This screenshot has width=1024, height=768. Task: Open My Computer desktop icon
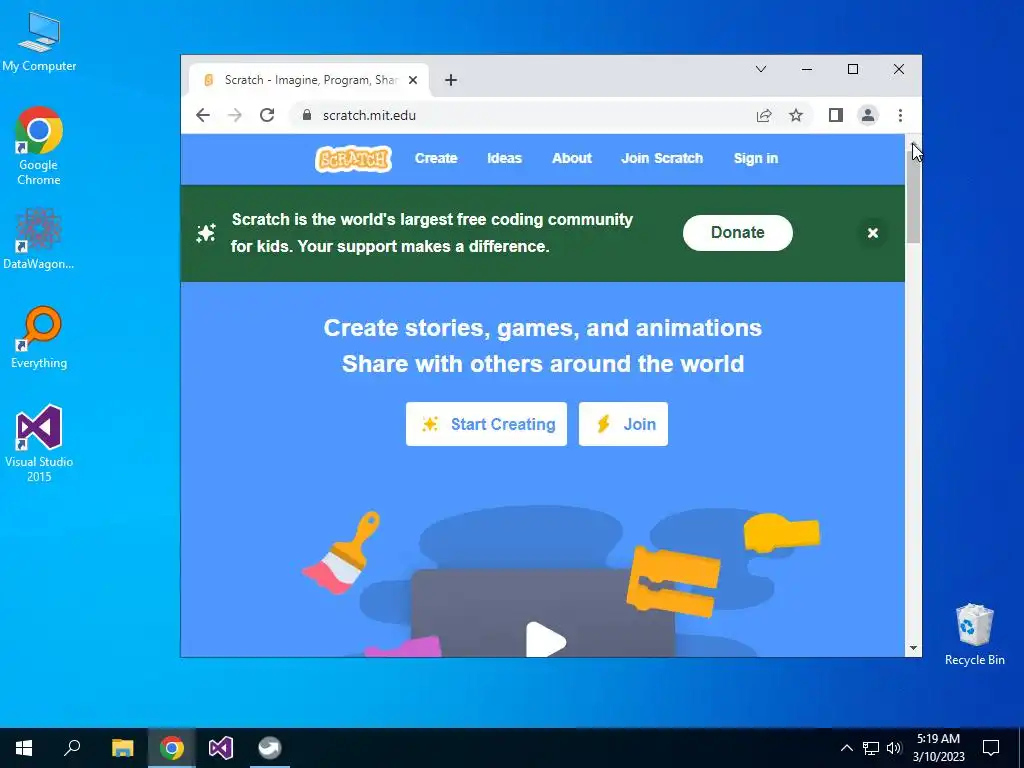39,42
